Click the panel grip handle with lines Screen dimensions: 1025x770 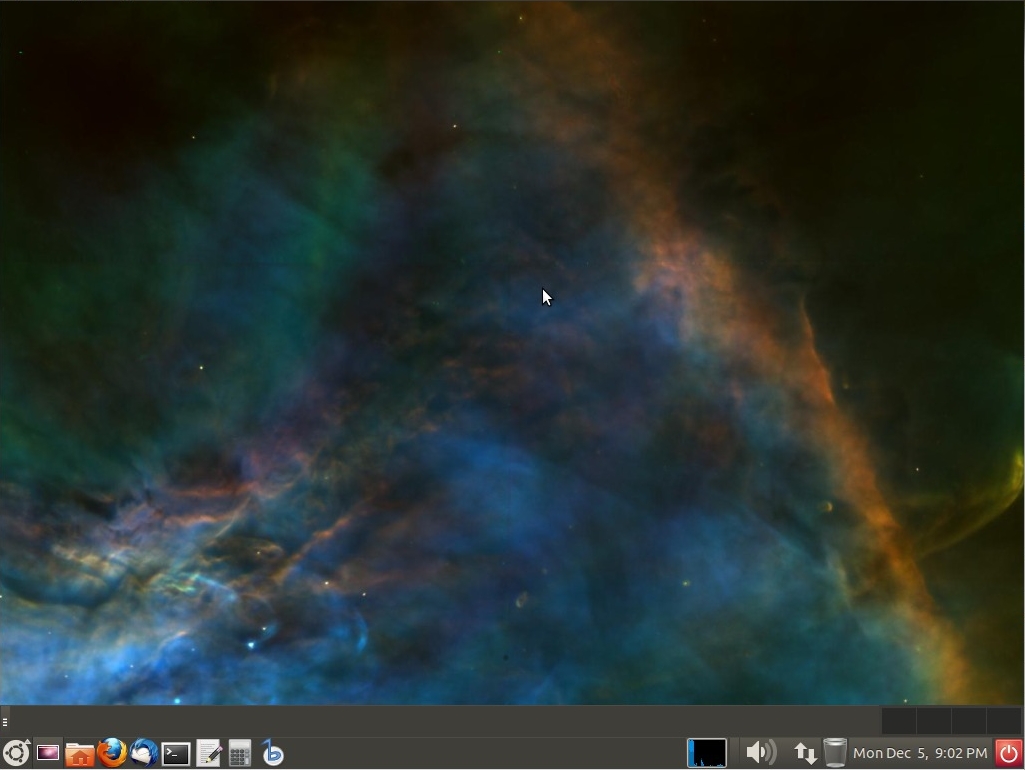tap(5, 722)
